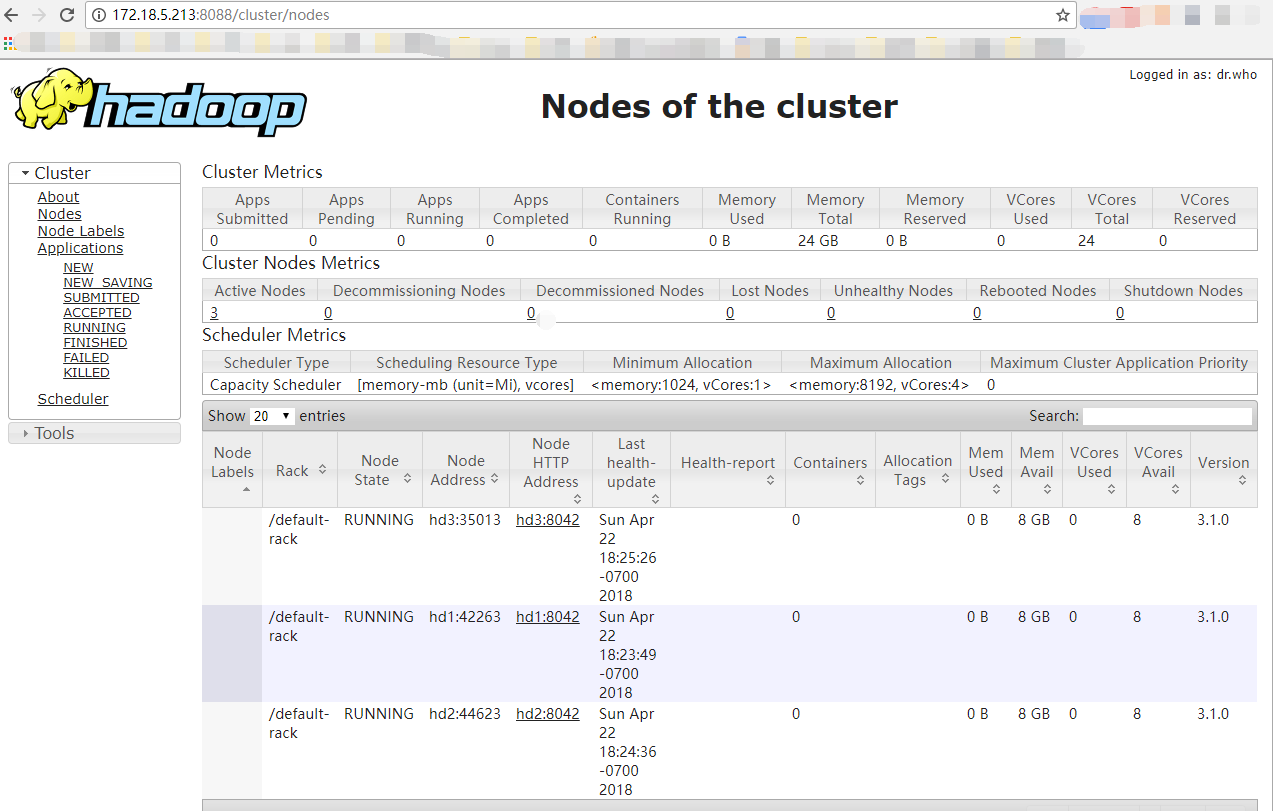This screenshot has width=1273, height=811.
Task: Click the Maximum Allocation value cell
Action: (x=879, y=385)
